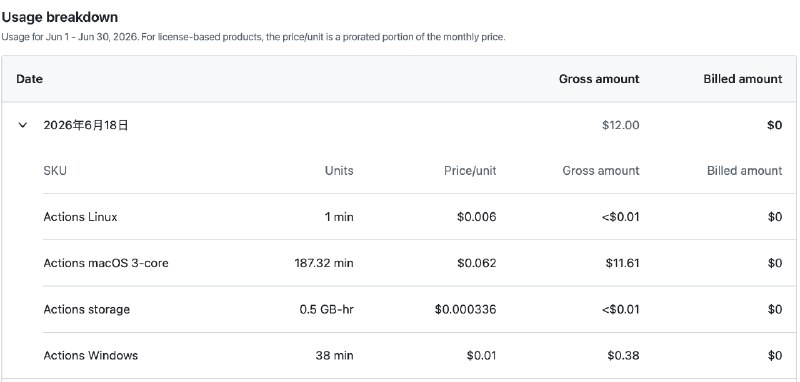Select the $0.000336 price per unit
Screen dimensions: 800x382
(465, 309)
